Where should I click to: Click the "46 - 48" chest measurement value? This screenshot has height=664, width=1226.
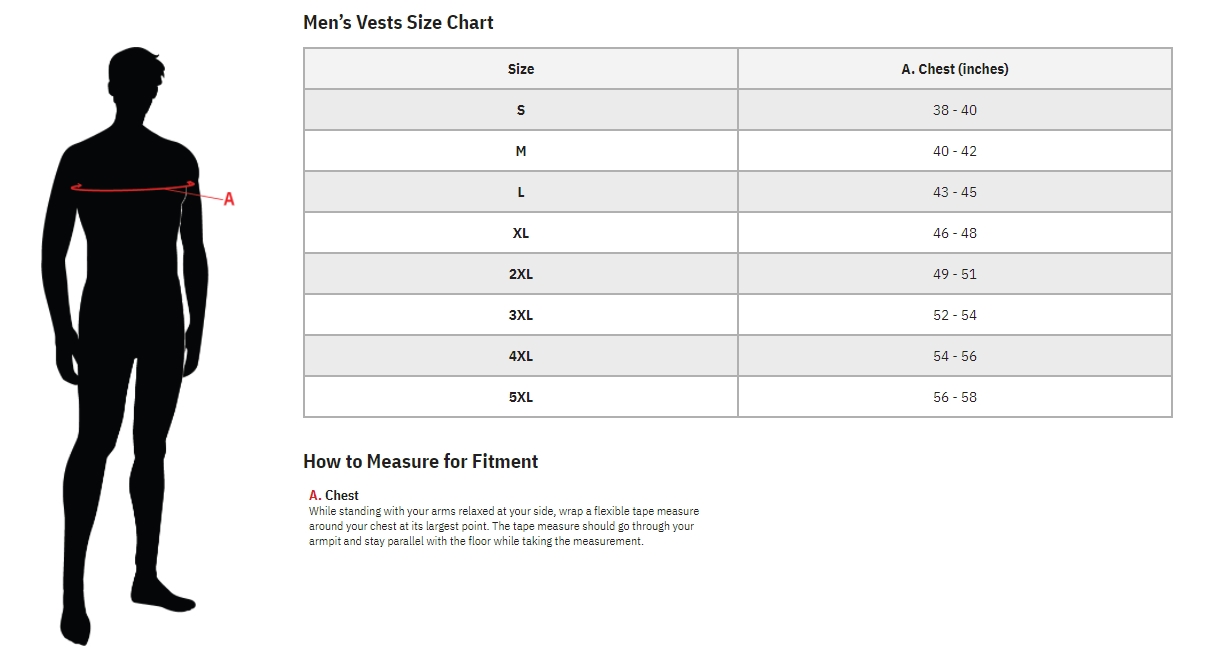tap(954, 233)
